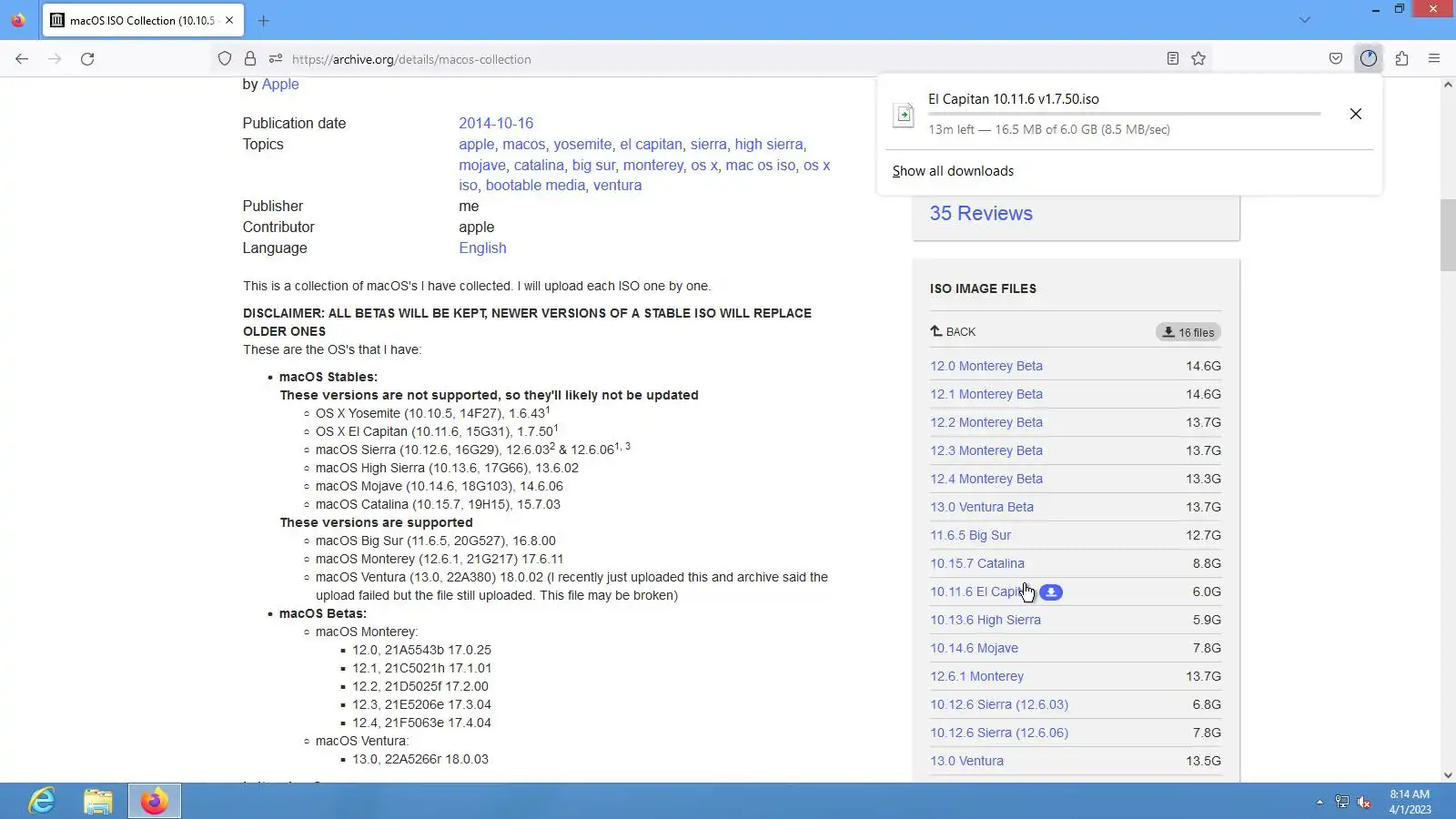
Task: Download 10.13.6 High Sierra ISO
Action: point(986,620)
